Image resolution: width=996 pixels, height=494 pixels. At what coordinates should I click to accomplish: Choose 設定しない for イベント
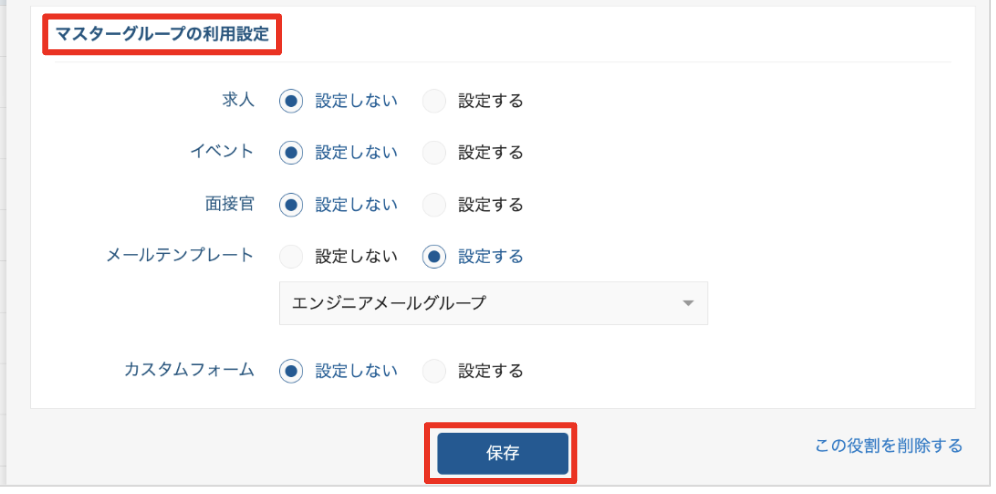coord(292,152)
